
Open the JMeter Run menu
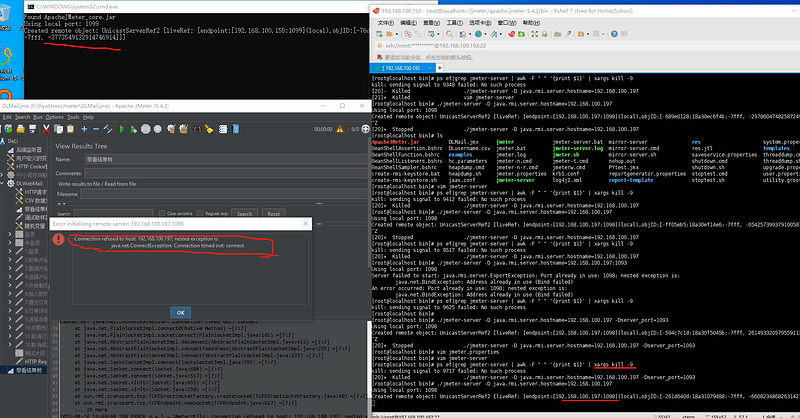[38, 117]
